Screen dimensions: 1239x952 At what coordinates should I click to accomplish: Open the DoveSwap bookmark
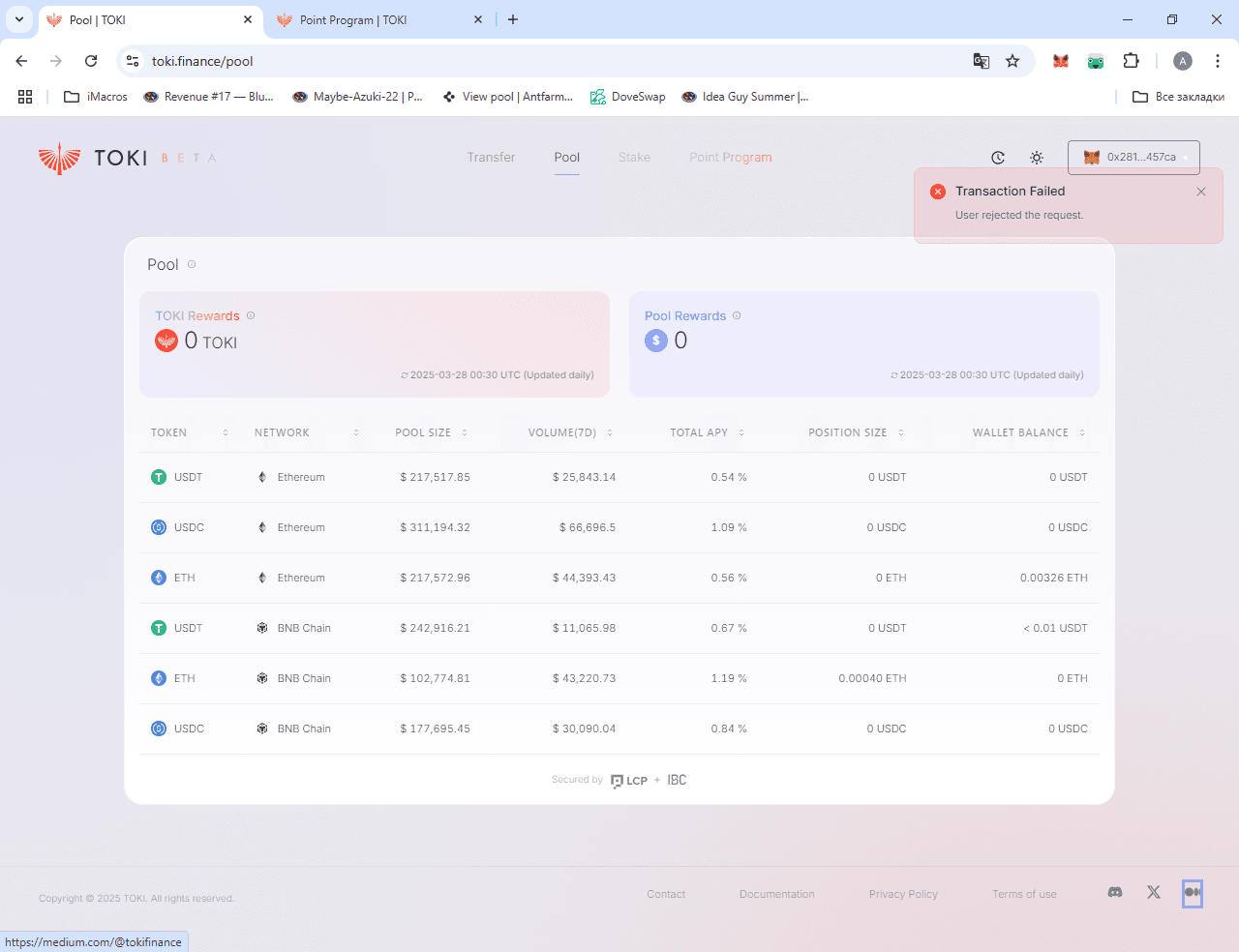tap(628, 97)
